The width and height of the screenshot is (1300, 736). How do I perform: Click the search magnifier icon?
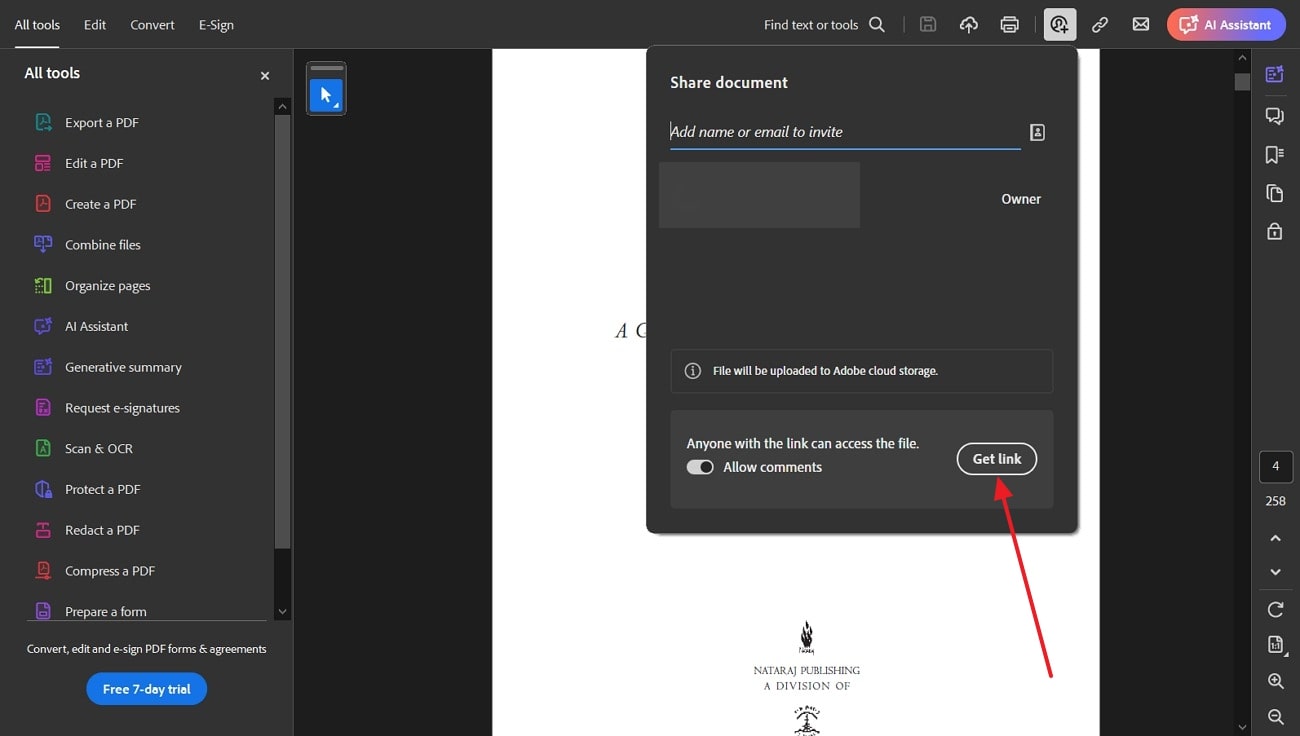point(877,25)
